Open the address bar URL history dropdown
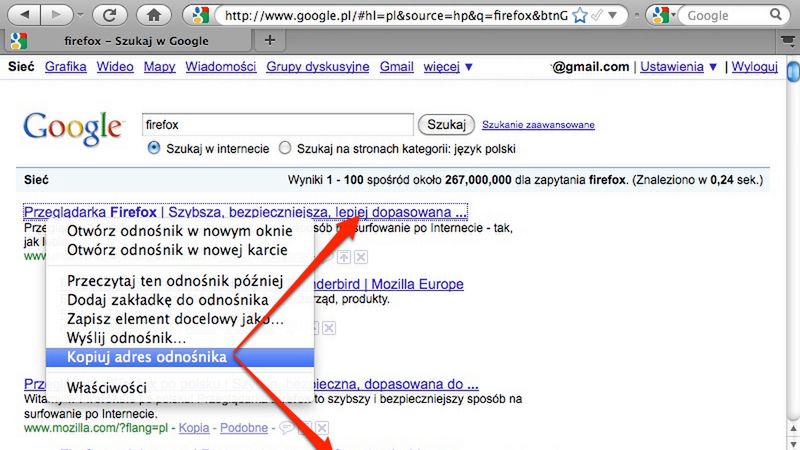 point(612,15)
